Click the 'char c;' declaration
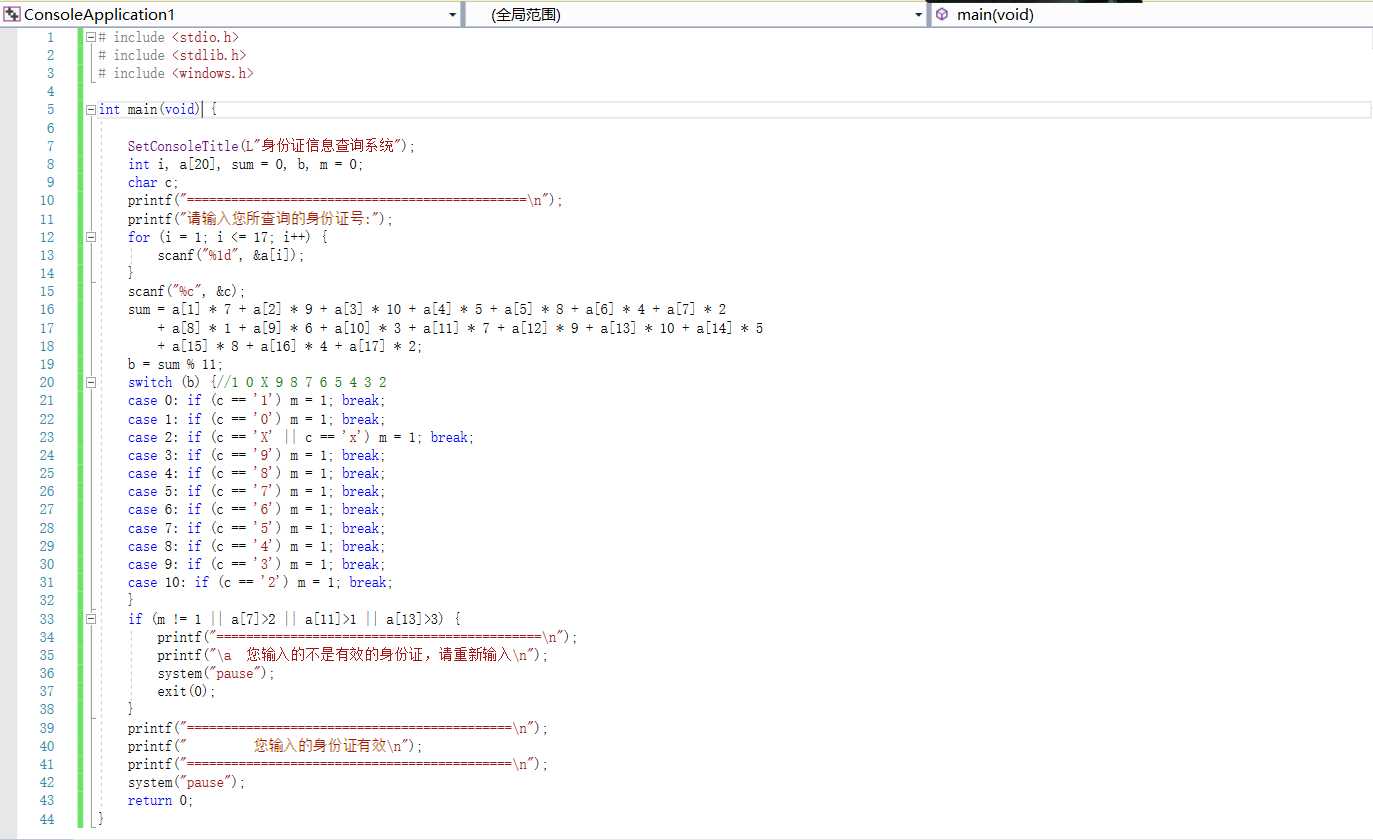 click(153, 182)
